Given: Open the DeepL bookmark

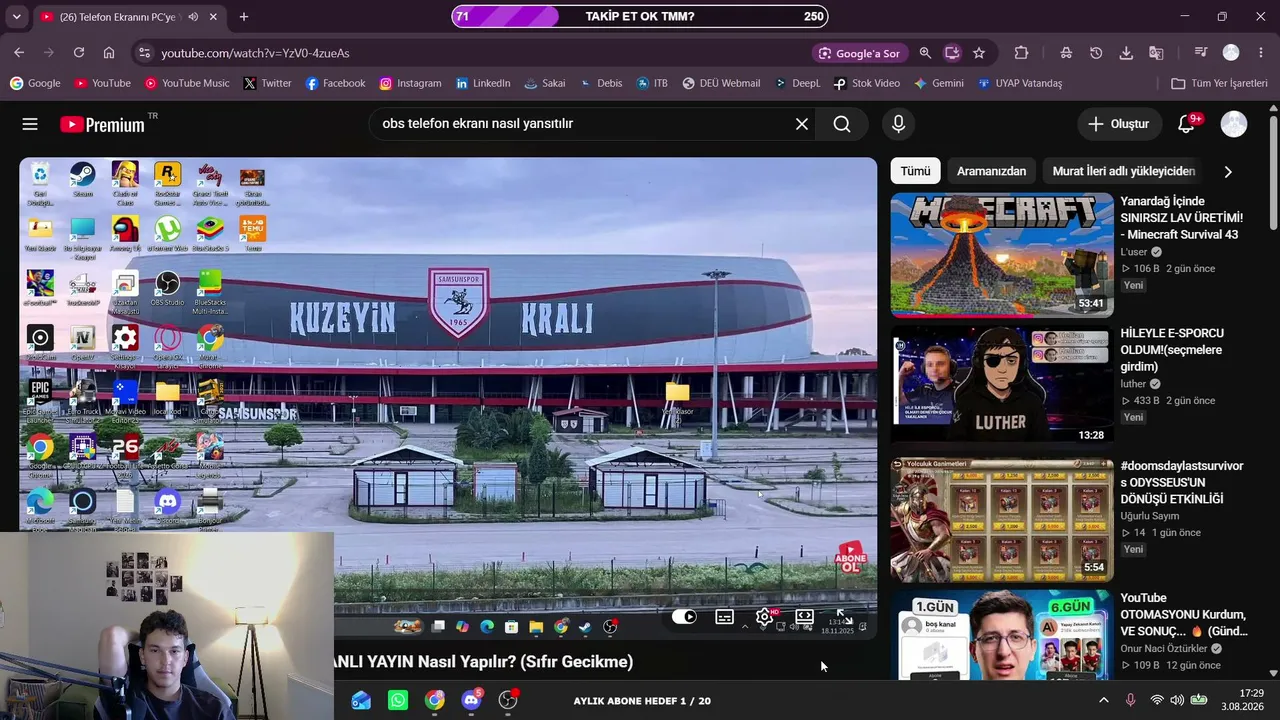Looking at the screenshot, I should click(797, 83).
